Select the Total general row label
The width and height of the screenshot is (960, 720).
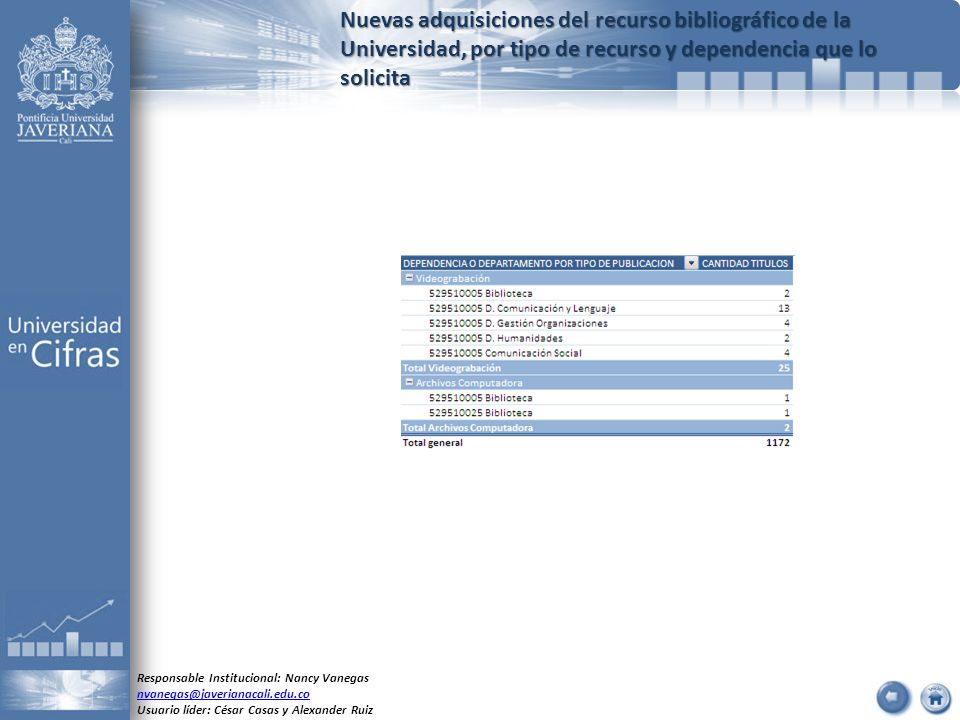click(x=433, y=443)
